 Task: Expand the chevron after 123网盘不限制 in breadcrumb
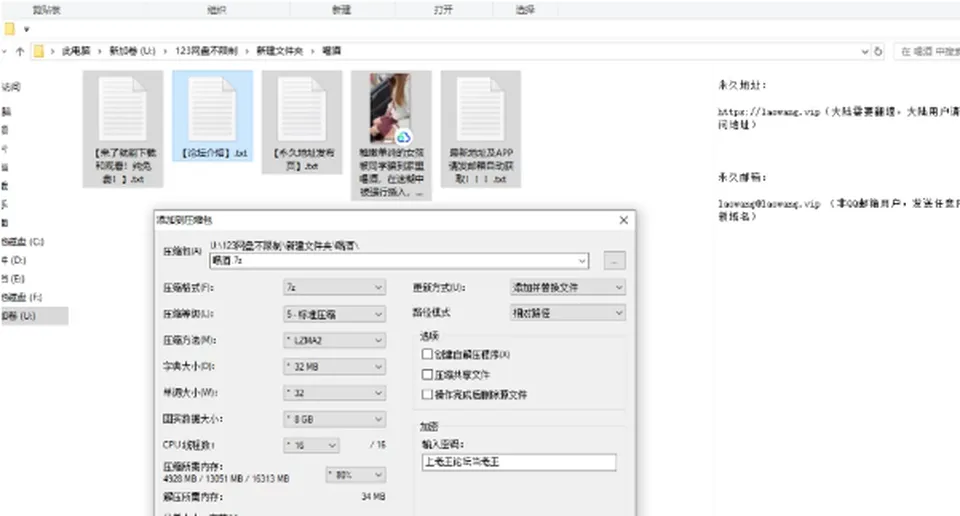click(x=247, y=51)
